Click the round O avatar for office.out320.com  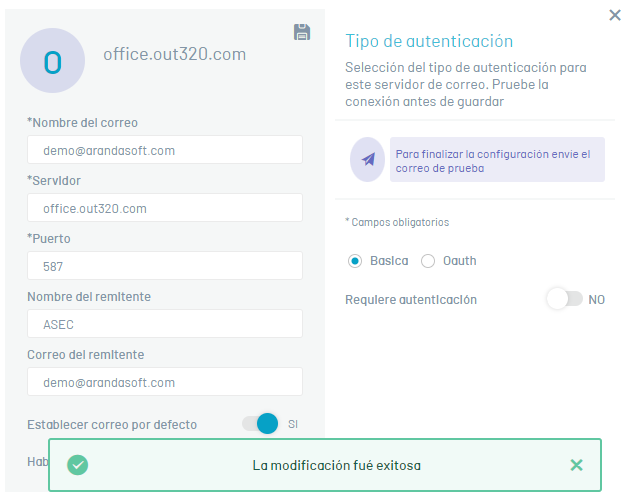53,61
